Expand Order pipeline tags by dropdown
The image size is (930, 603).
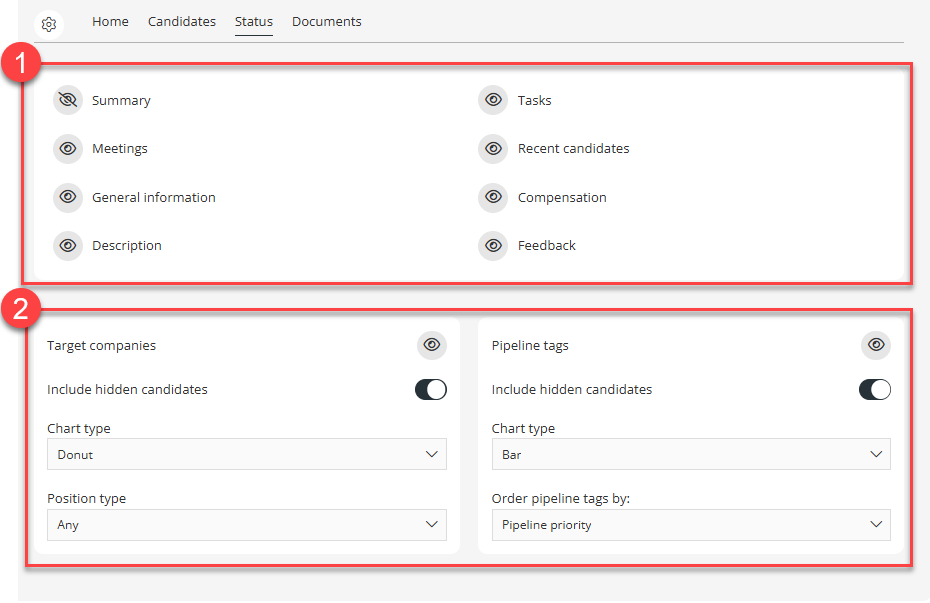pos(691,524)
